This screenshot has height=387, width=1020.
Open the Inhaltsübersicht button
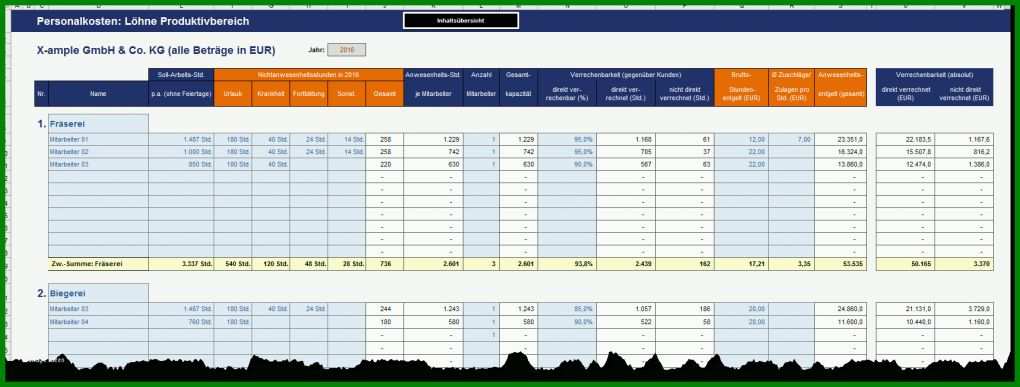point(461,21)
